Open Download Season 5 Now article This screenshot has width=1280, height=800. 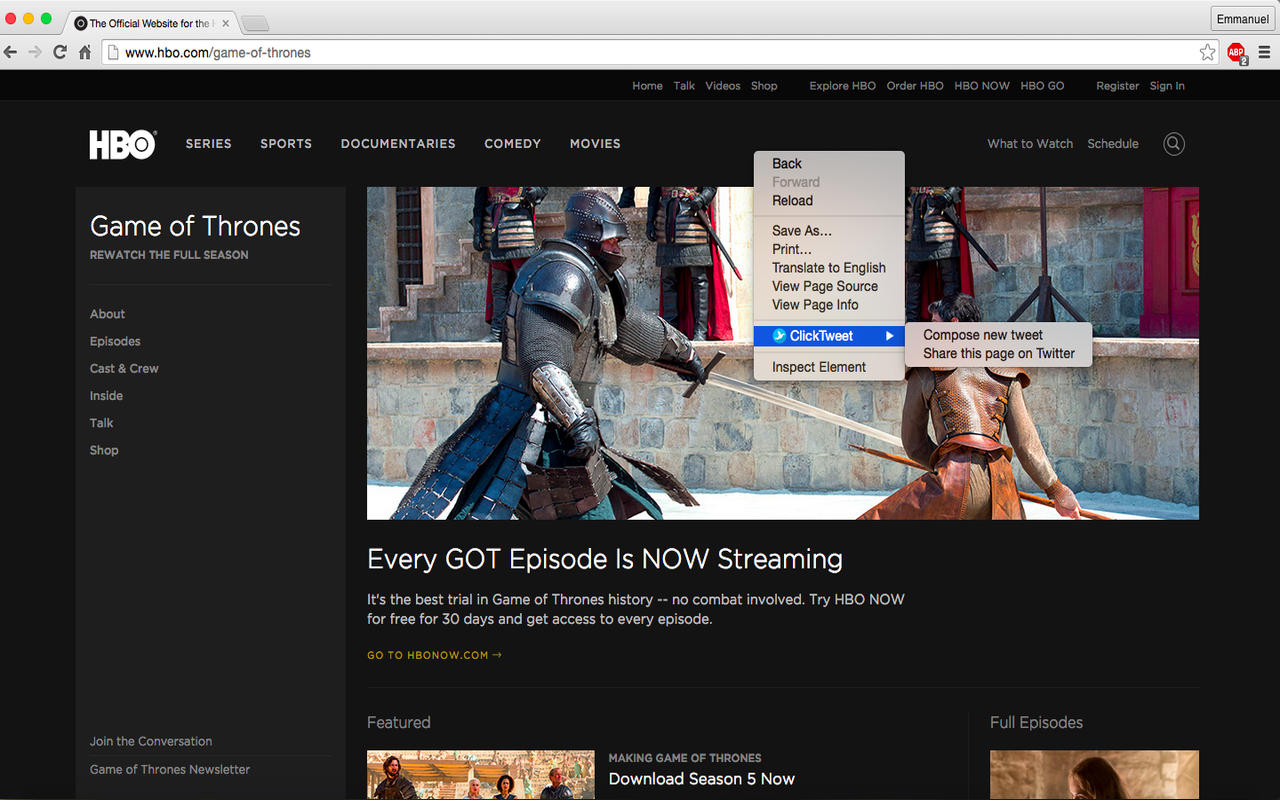click(x=702, y=779)
